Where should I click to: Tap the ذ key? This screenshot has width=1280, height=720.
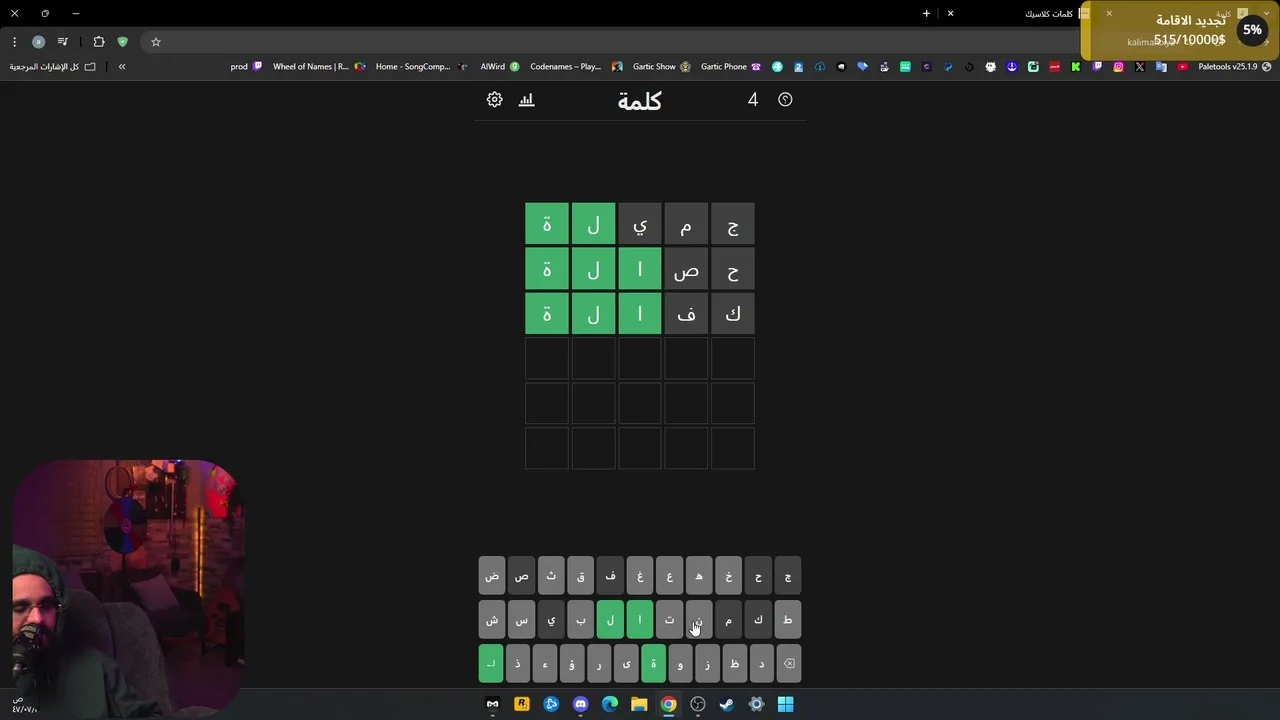[518, 663]
